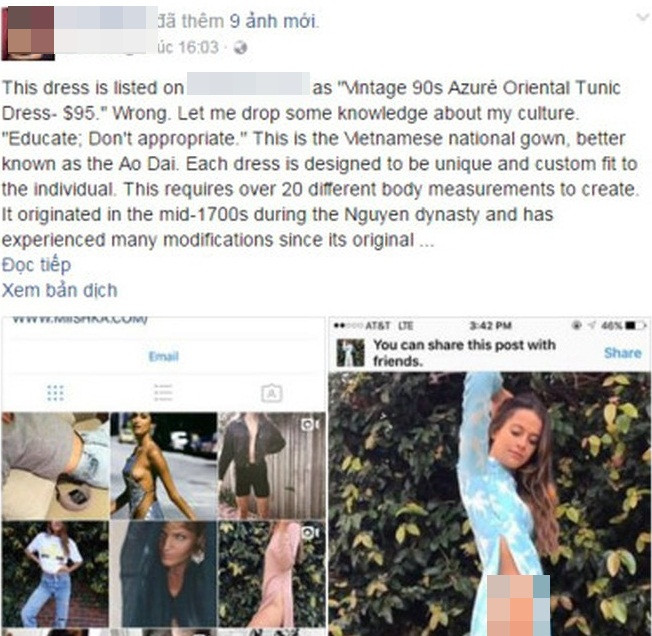The height and width of the screenshot is (636, 652).
Task: Click the public globe privacy icon
Action: coord(240,48)
